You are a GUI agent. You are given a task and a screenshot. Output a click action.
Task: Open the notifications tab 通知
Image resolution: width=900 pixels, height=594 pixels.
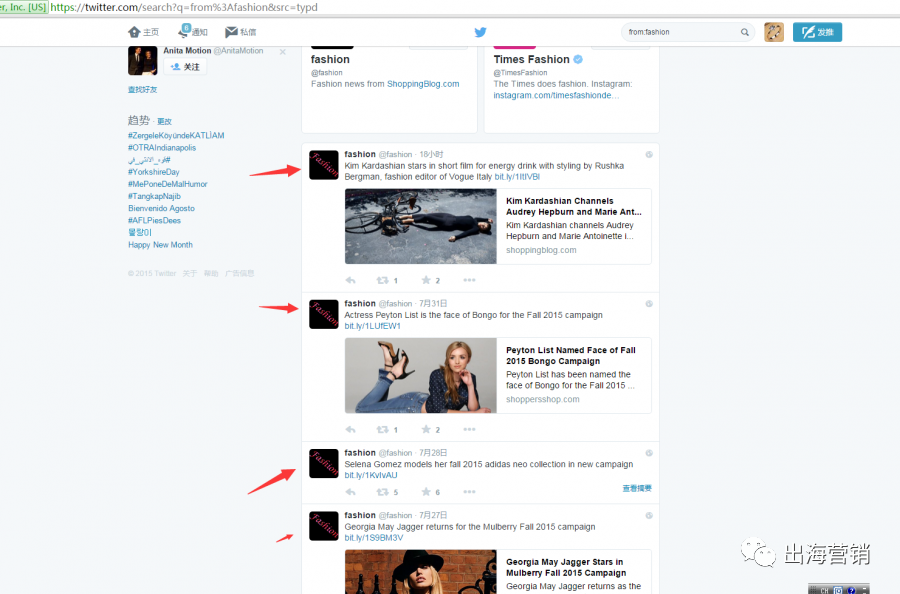click(x=193, y=32)
